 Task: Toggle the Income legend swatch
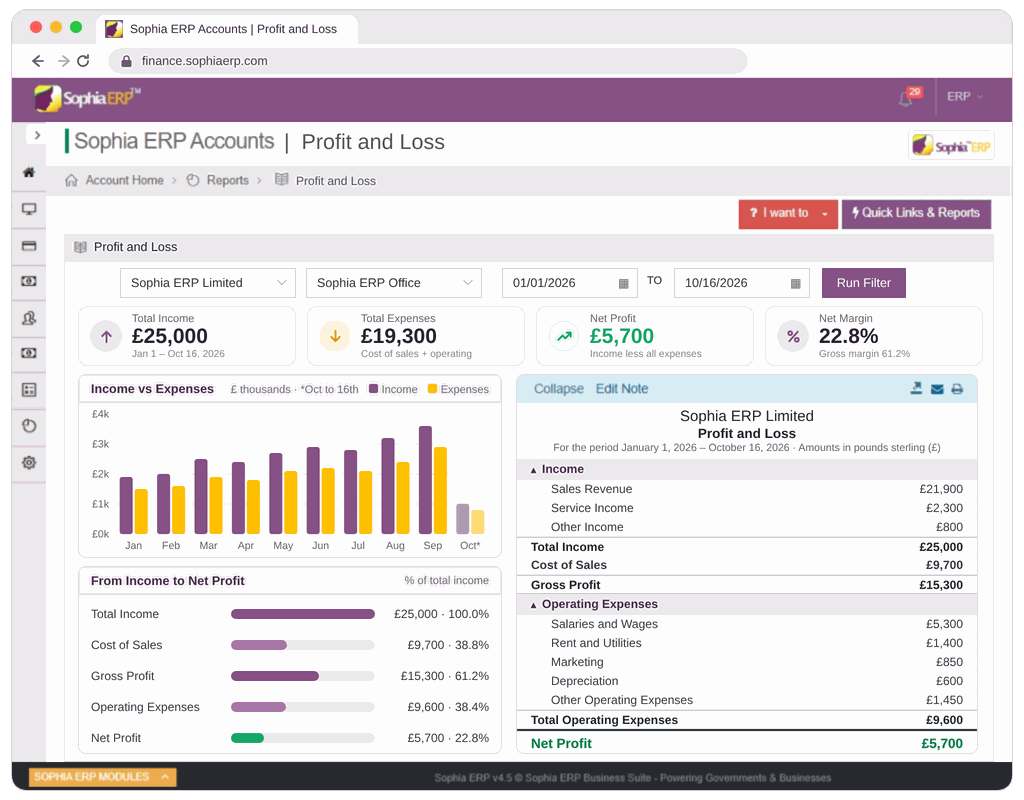coord(374,389)
